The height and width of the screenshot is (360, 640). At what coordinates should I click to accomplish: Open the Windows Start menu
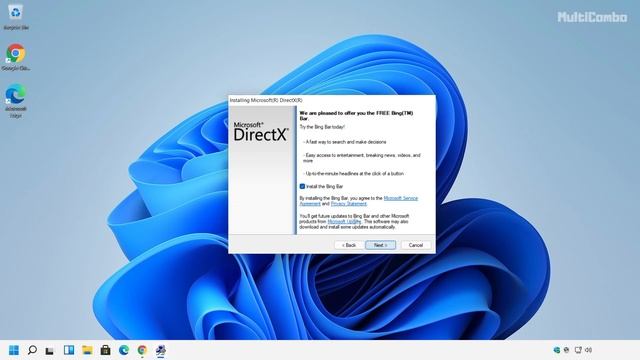(14, 350)
